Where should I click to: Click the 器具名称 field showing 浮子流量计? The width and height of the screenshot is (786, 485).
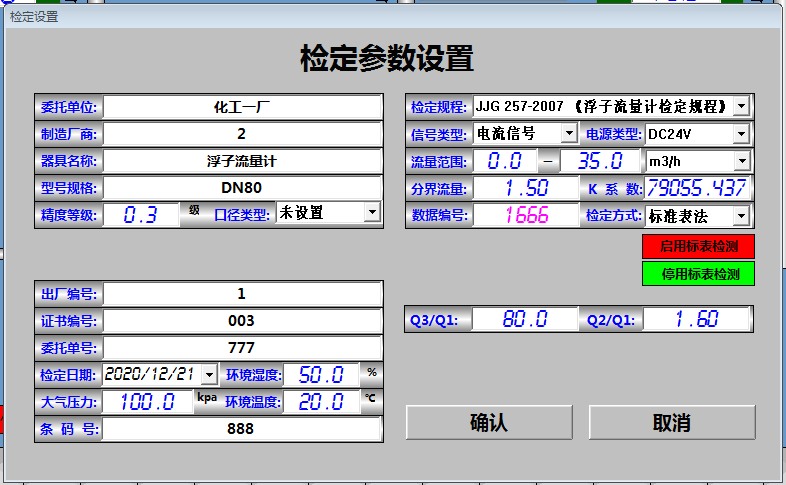coord(243,160)
